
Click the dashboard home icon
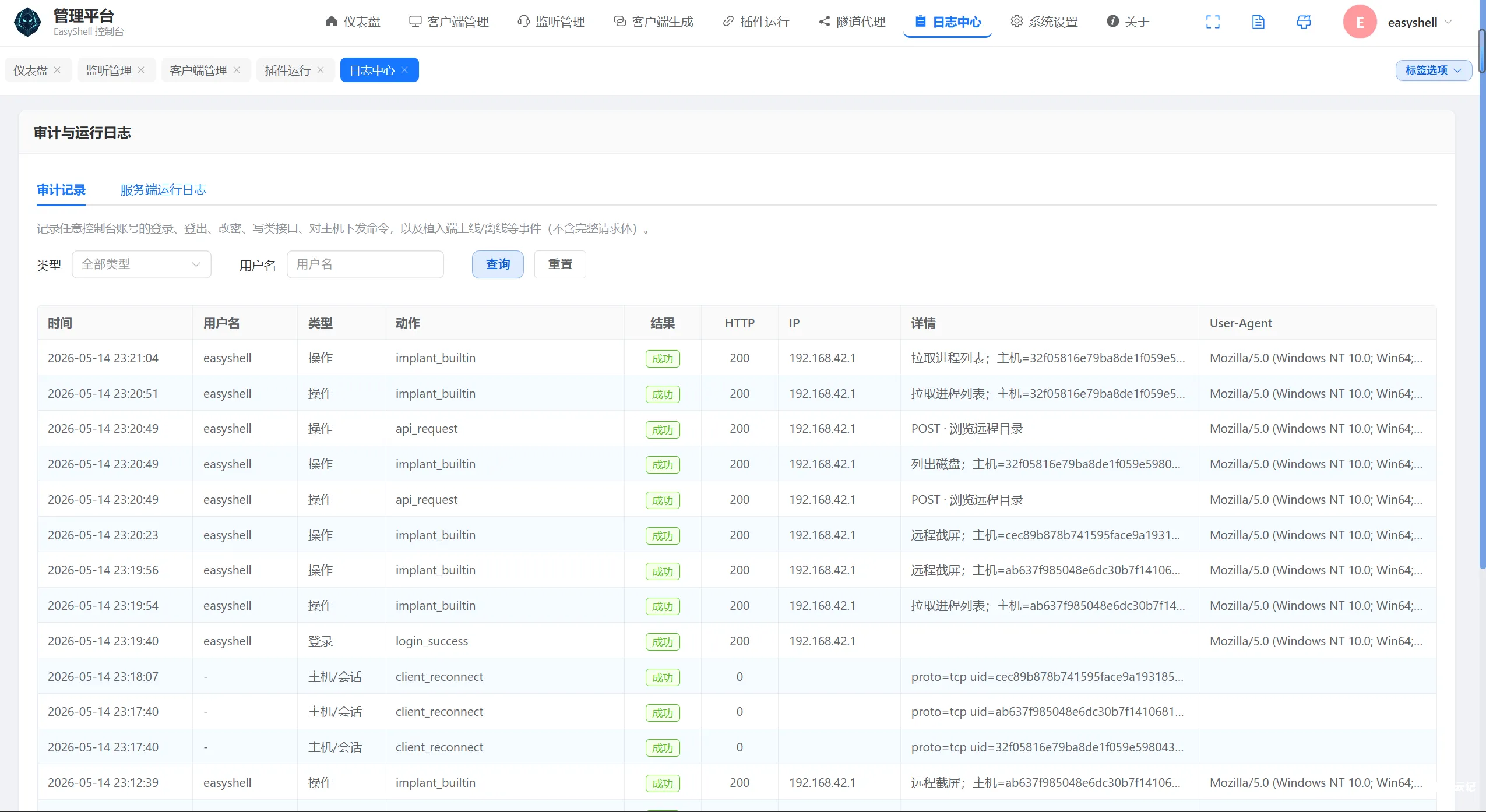[332, 22]
